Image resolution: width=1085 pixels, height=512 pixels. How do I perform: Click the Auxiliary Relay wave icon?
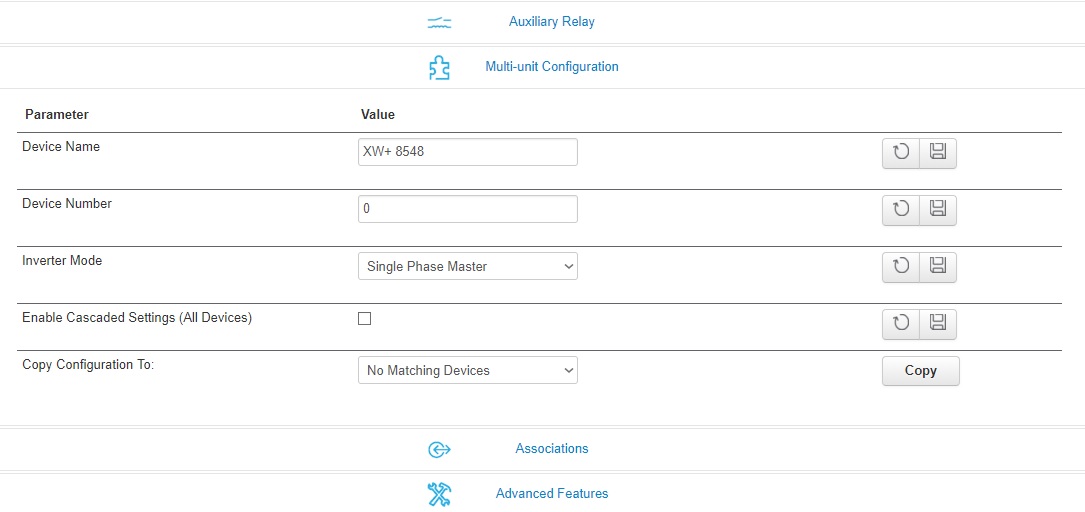[x=439, y=22]
